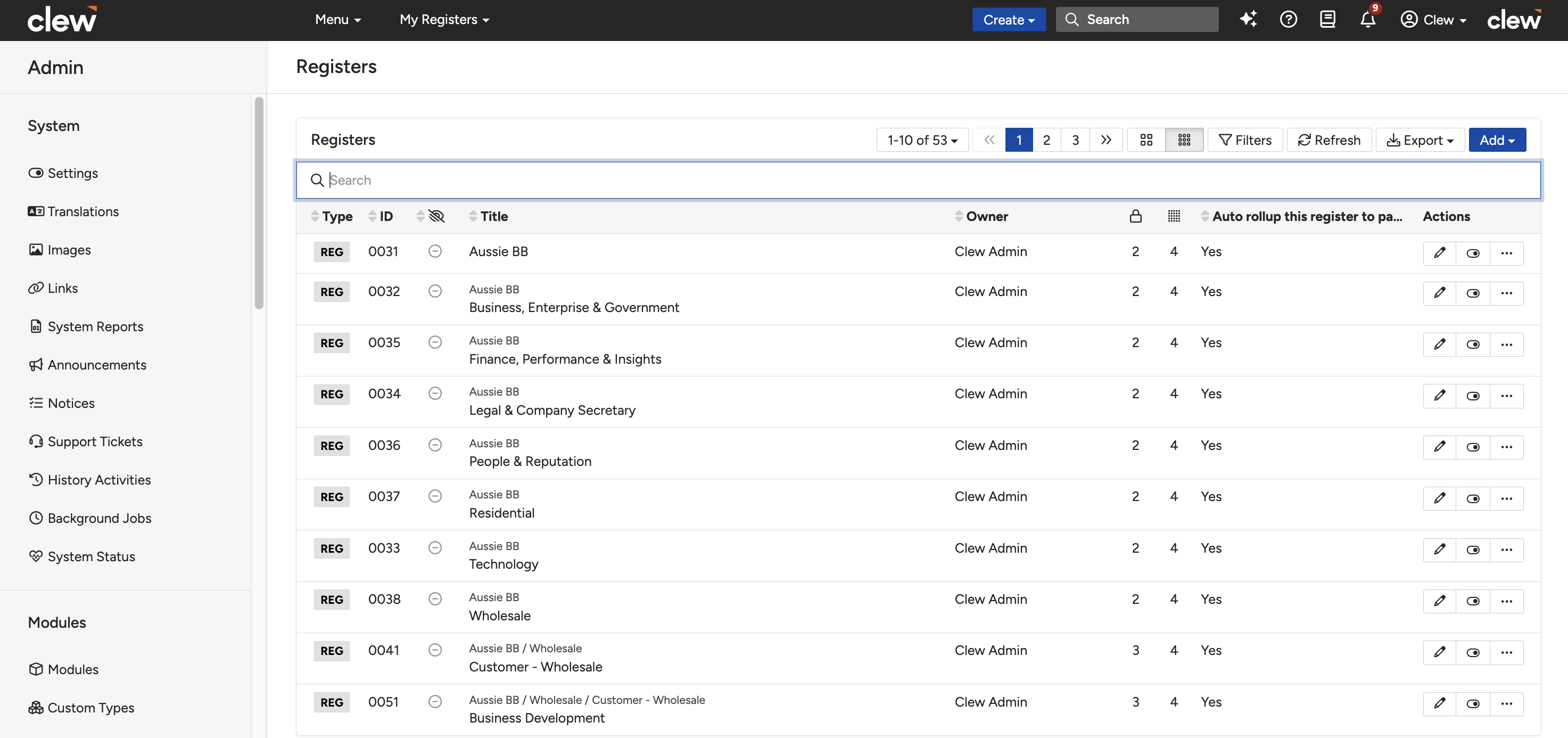Click the Refresh button
Viewport: 1568px width, 738px height.
pos(1329,140)
